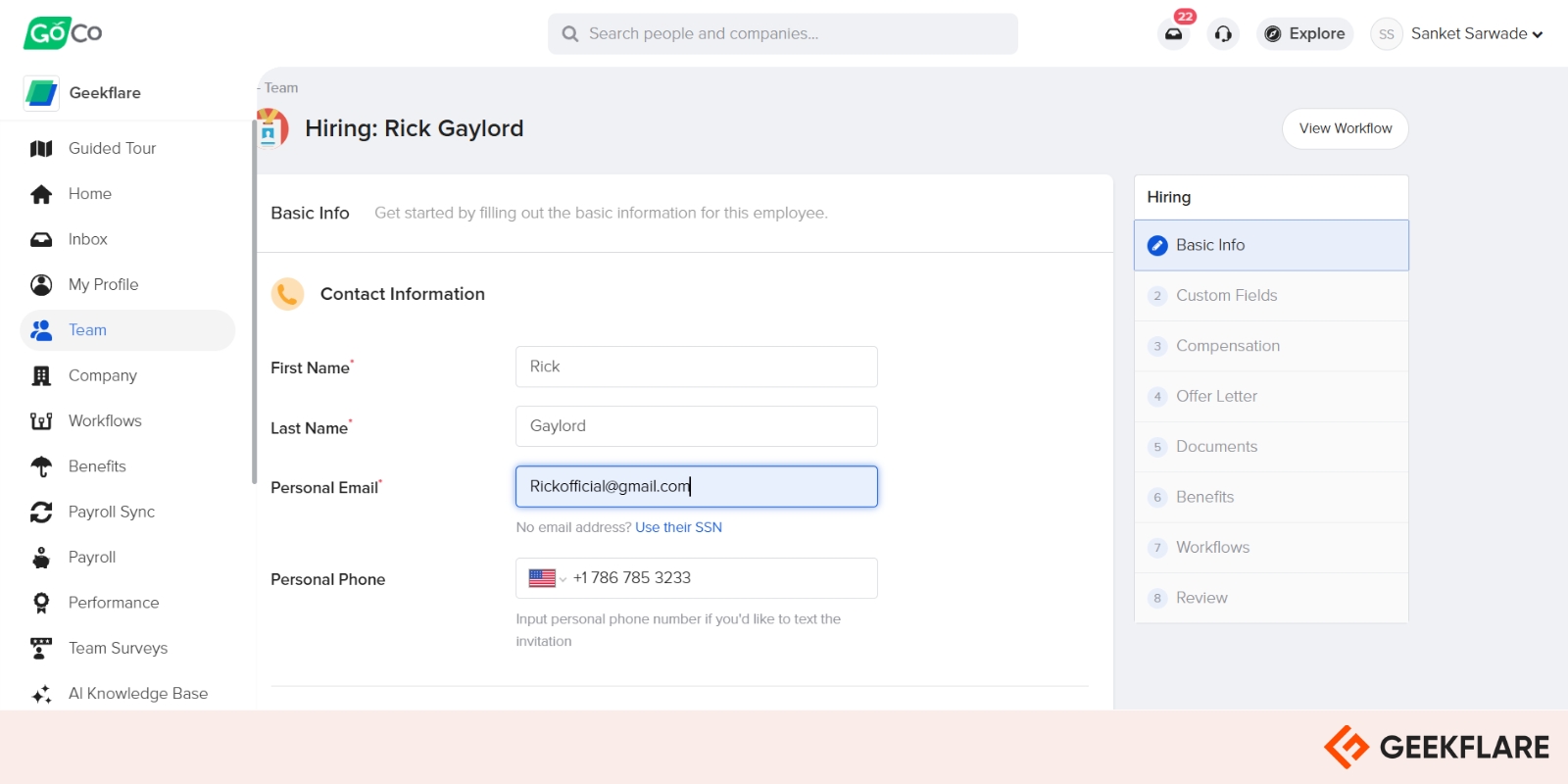Open the Offer Letter step

(1216, 397)
